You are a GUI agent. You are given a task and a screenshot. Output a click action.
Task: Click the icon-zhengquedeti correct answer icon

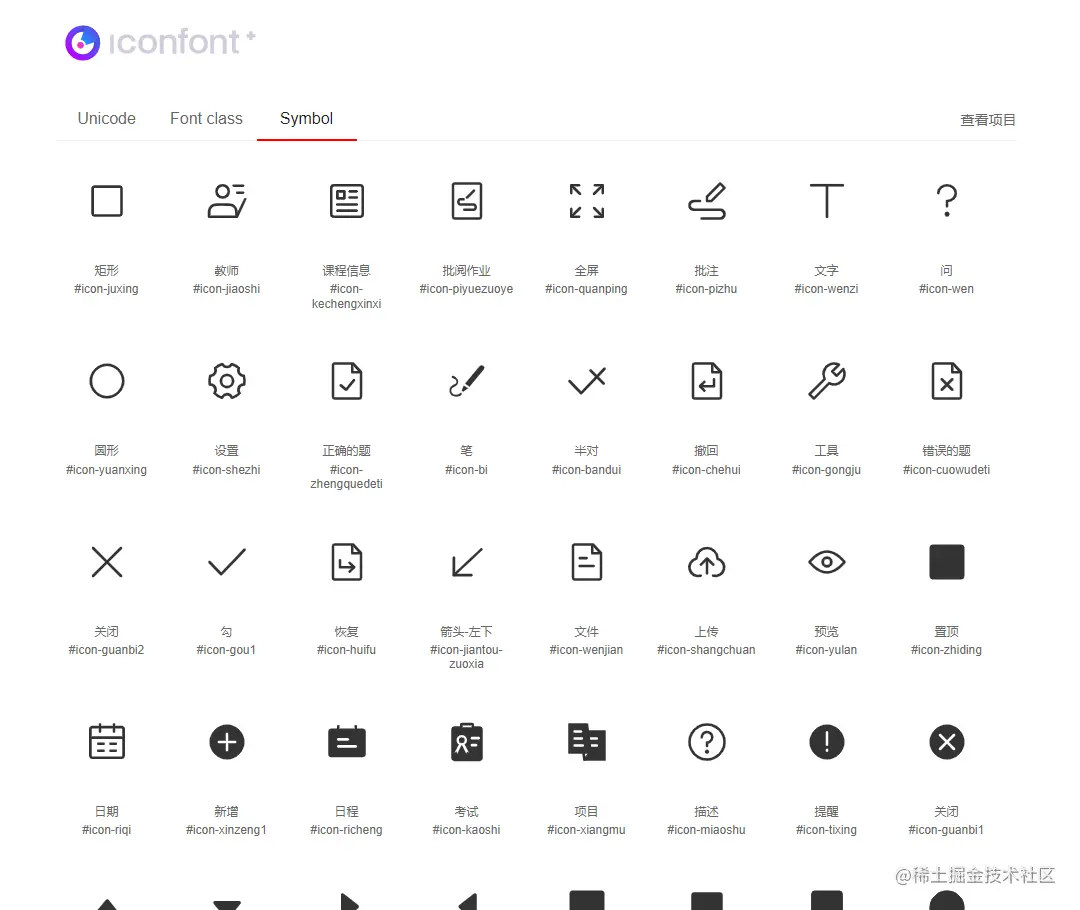click(x=346, y=382)
